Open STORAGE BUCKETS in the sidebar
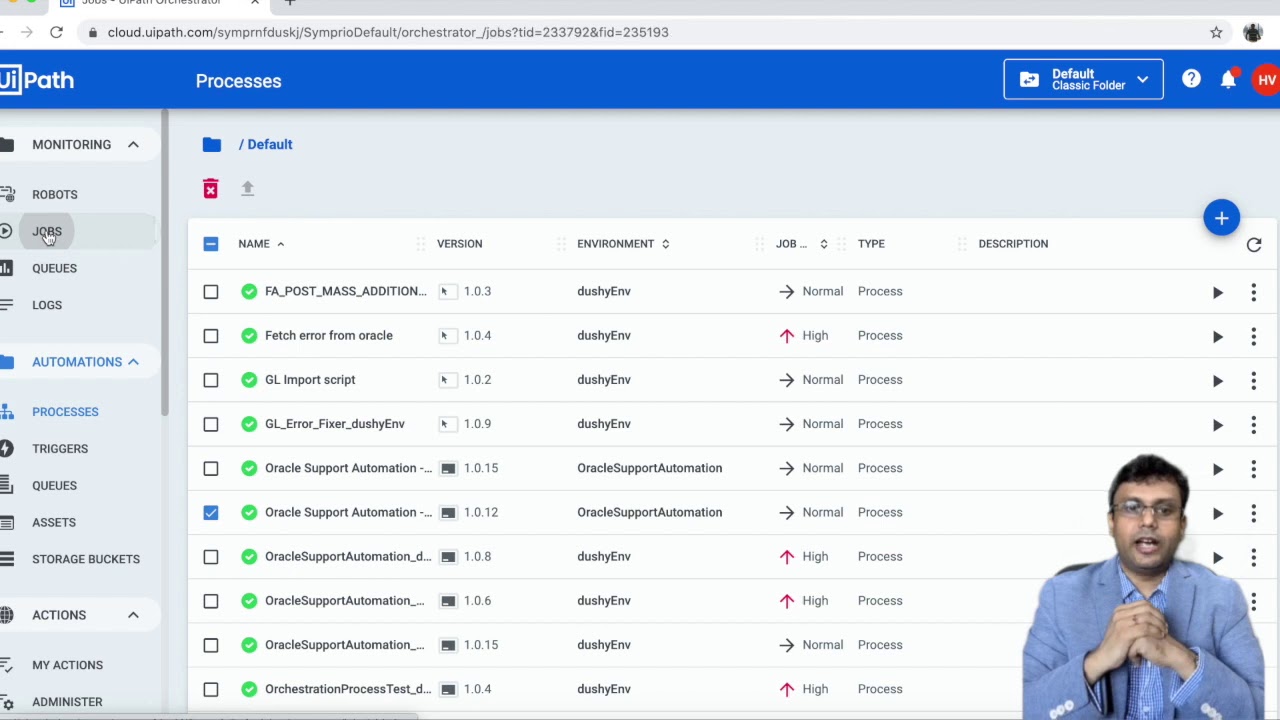The image size is (1280, 720). pos(86,559)
